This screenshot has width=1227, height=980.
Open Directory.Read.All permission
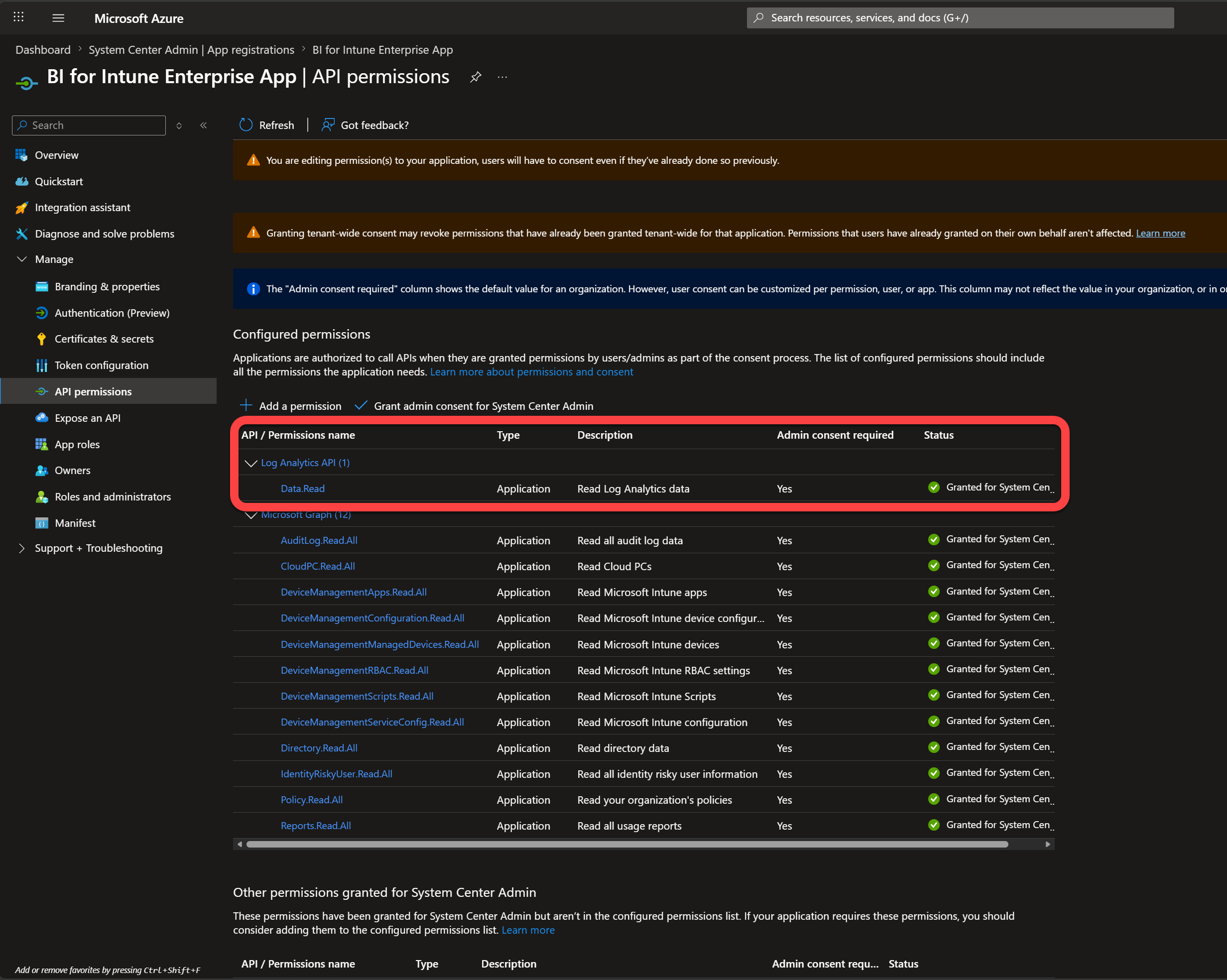coord(319,748)
